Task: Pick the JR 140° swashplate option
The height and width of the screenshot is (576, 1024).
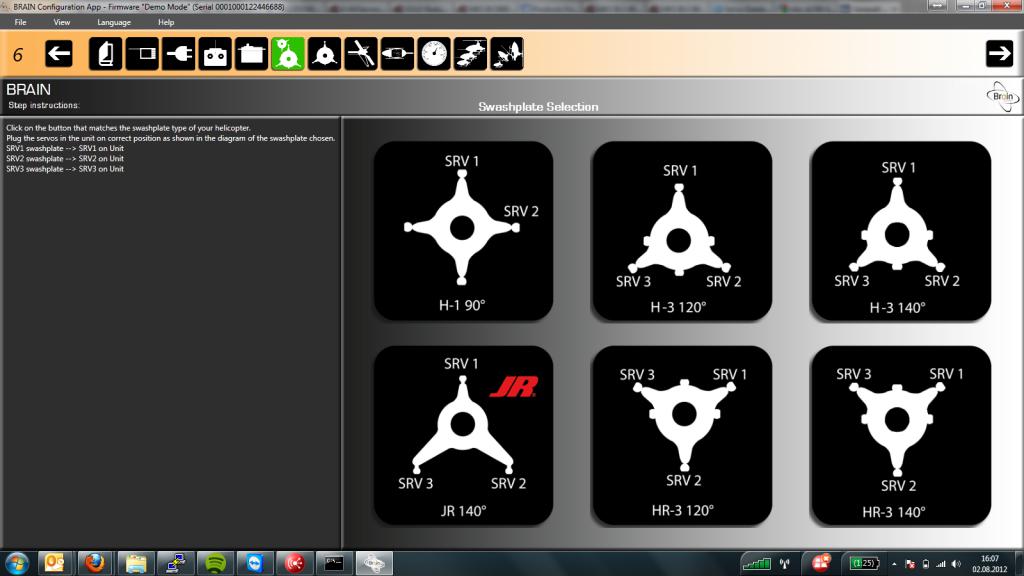Action: (x=463, y=435)
